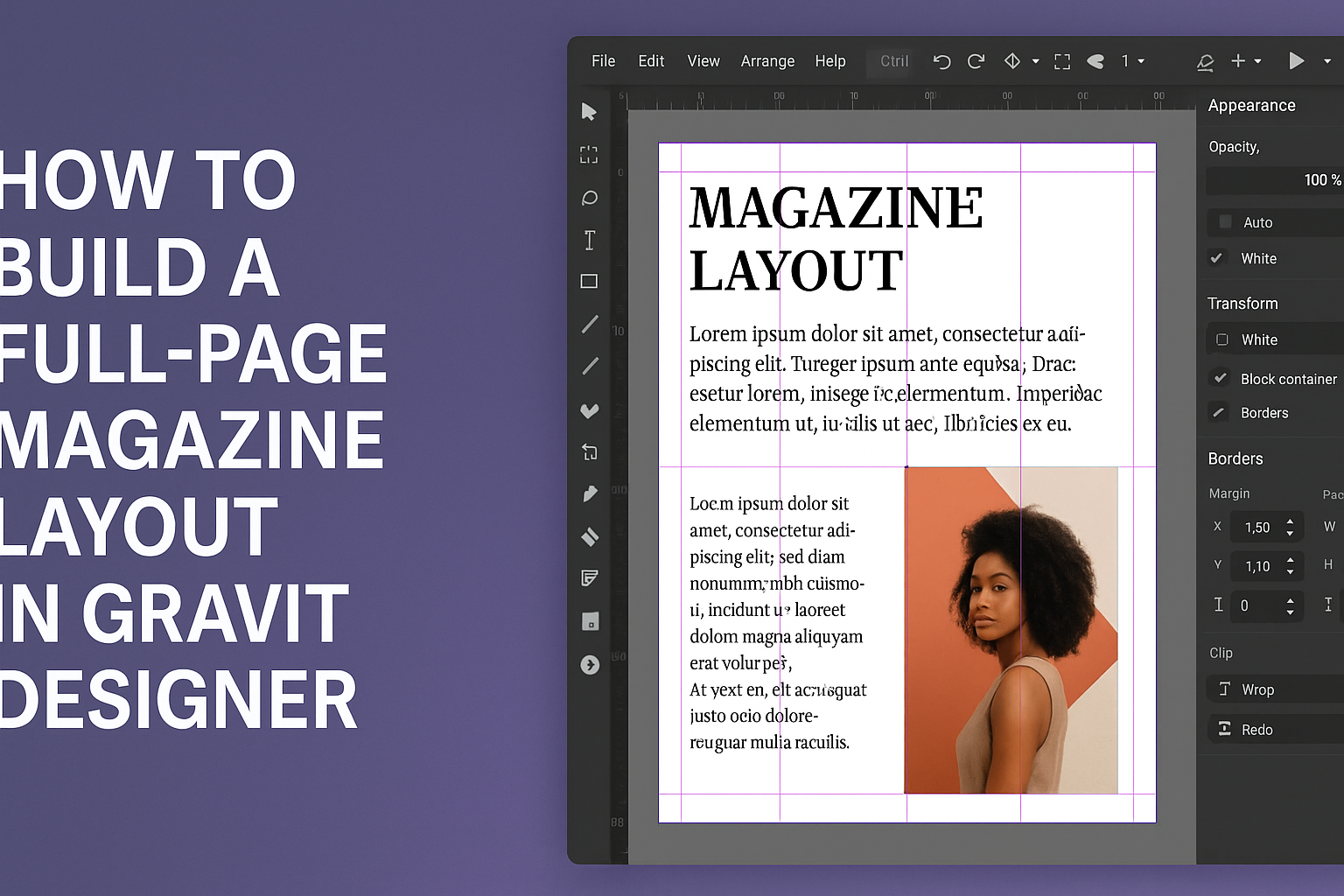Open the dropdown arrow next to plus
1344x896 pixels.
pyautogui.click(x=1258, y=61)
